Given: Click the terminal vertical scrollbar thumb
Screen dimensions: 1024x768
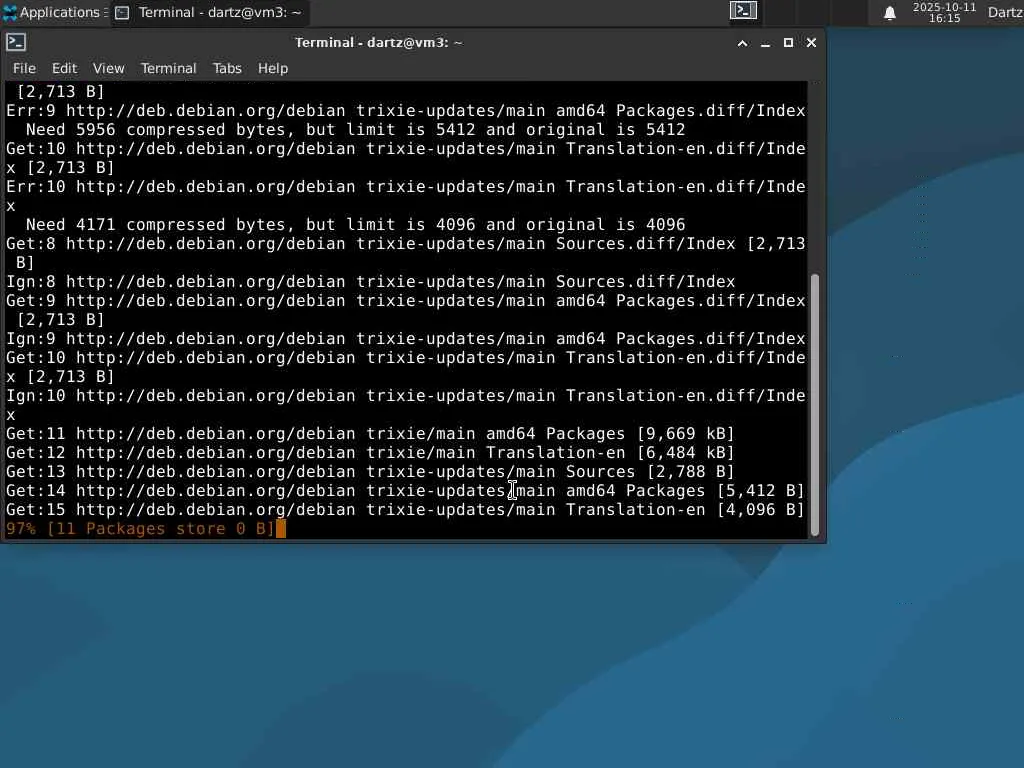Looking at the screenshot, I should tap(815, 406).
